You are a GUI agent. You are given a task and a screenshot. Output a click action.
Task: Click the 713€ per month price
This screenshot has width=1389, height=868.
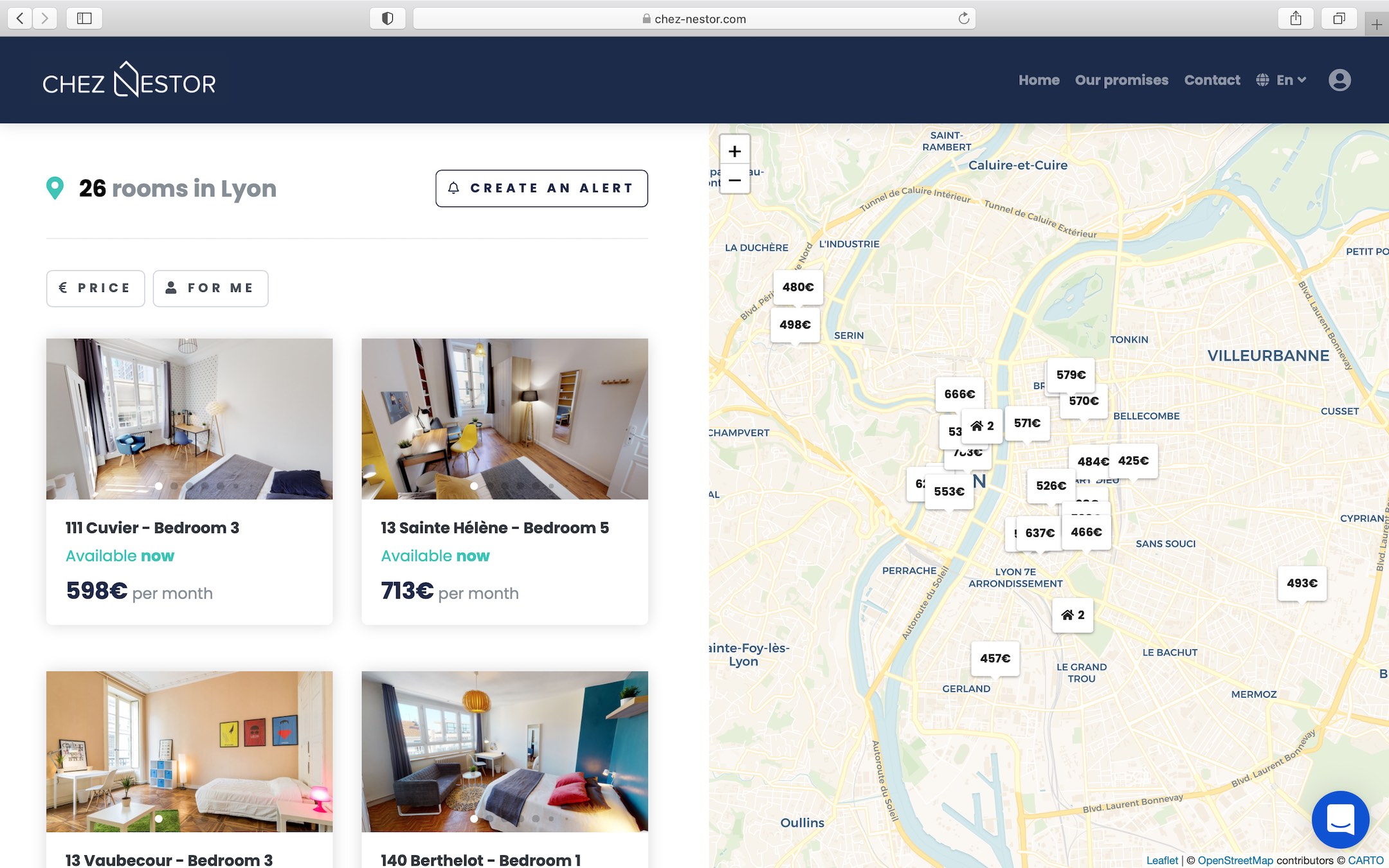click(449, 591)
